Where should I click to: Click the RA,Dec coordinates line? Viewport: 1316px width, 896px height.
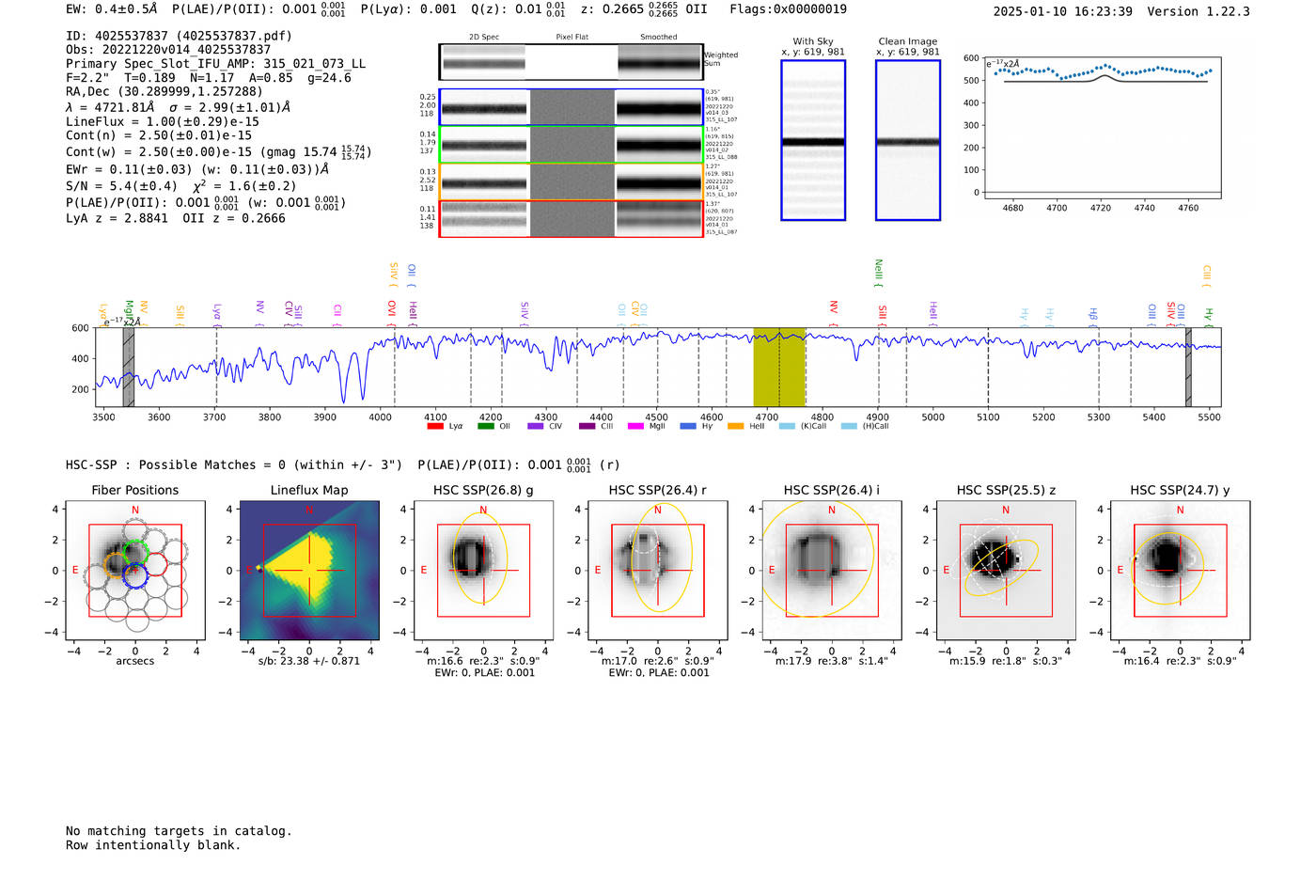click(164, 92)
